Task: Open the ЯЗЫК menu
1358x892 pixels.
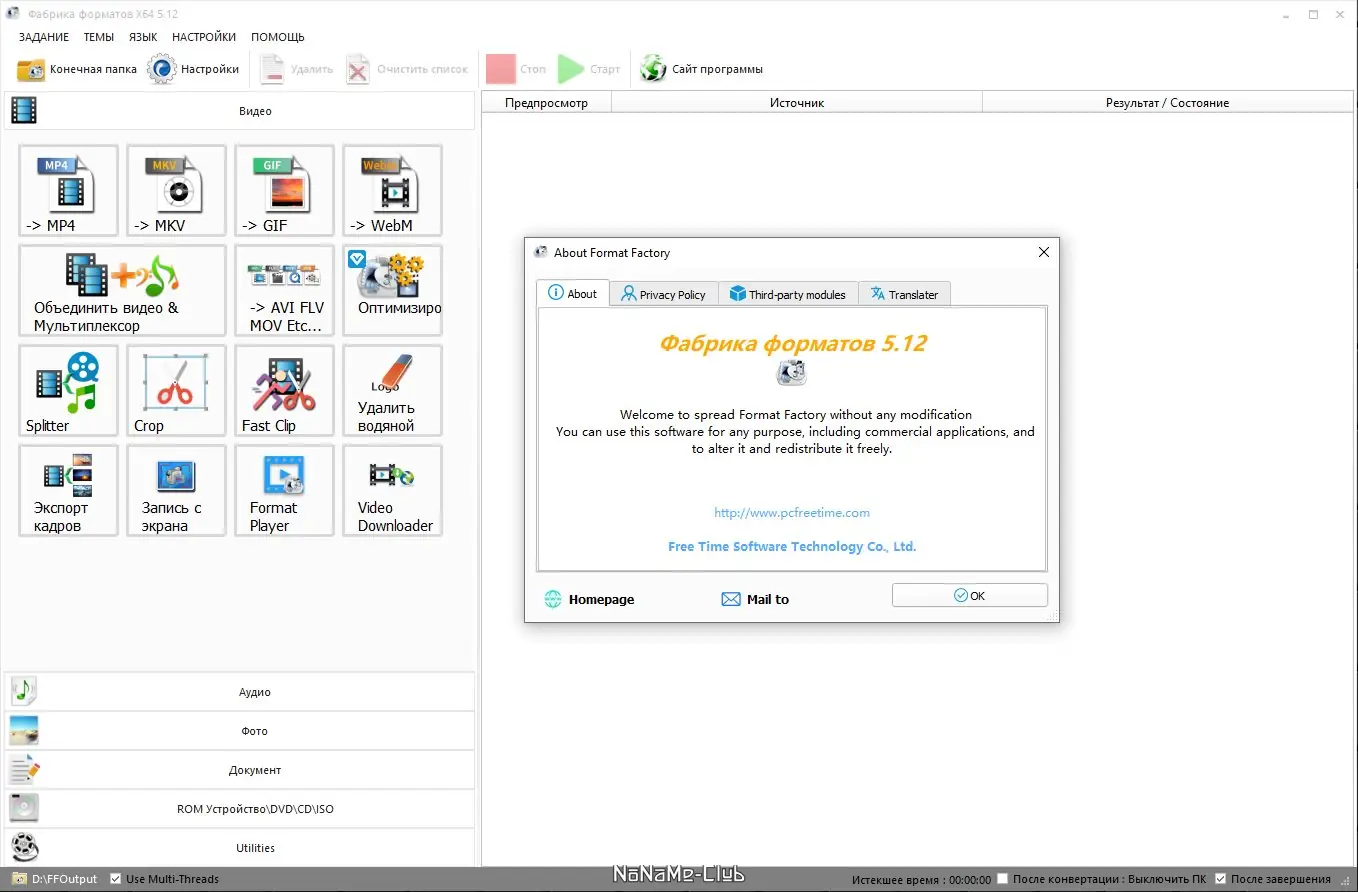Action: coord(143,37)
